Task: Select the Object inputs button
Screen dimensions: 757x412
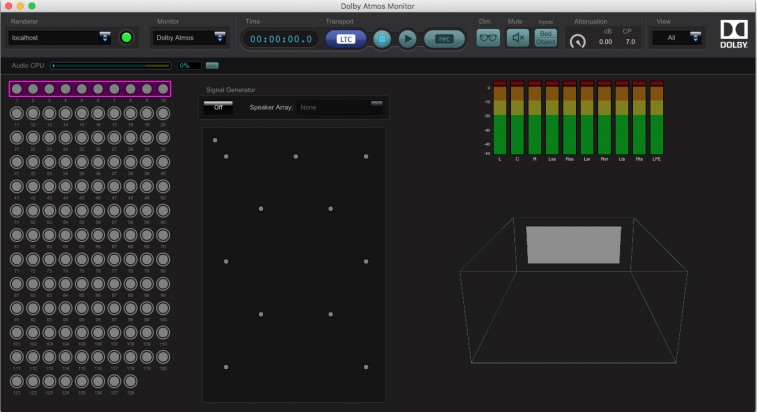Action: 546,42
